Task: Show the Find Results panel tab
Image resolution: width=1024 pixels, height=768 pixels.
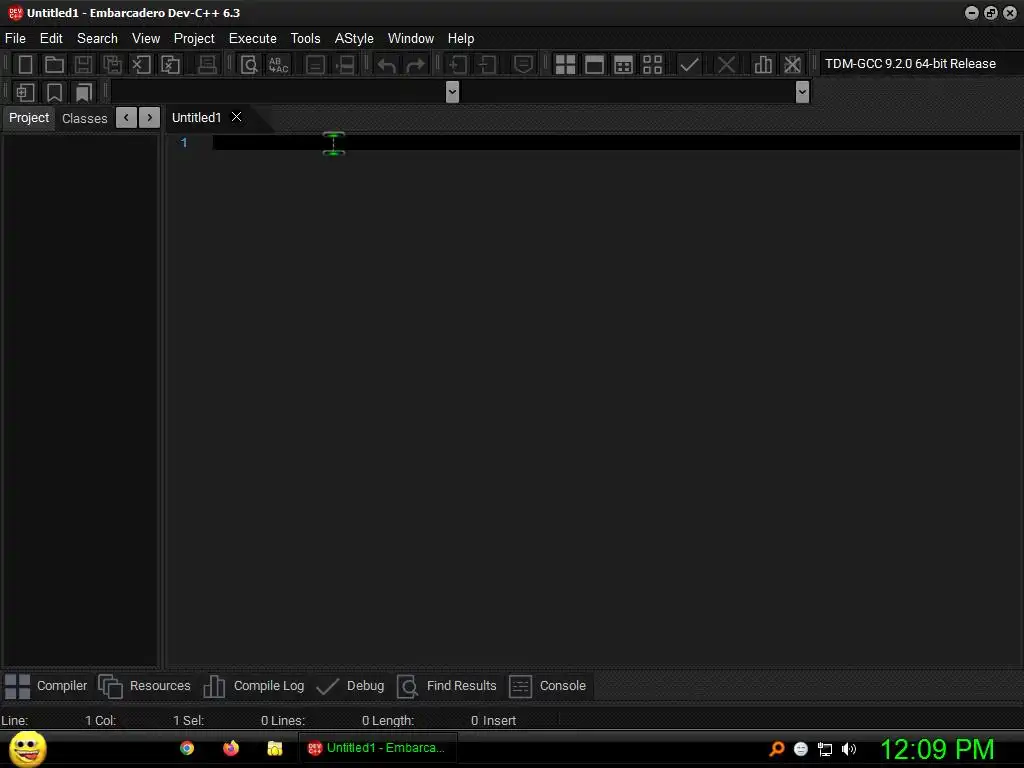Action: [447, 686]
